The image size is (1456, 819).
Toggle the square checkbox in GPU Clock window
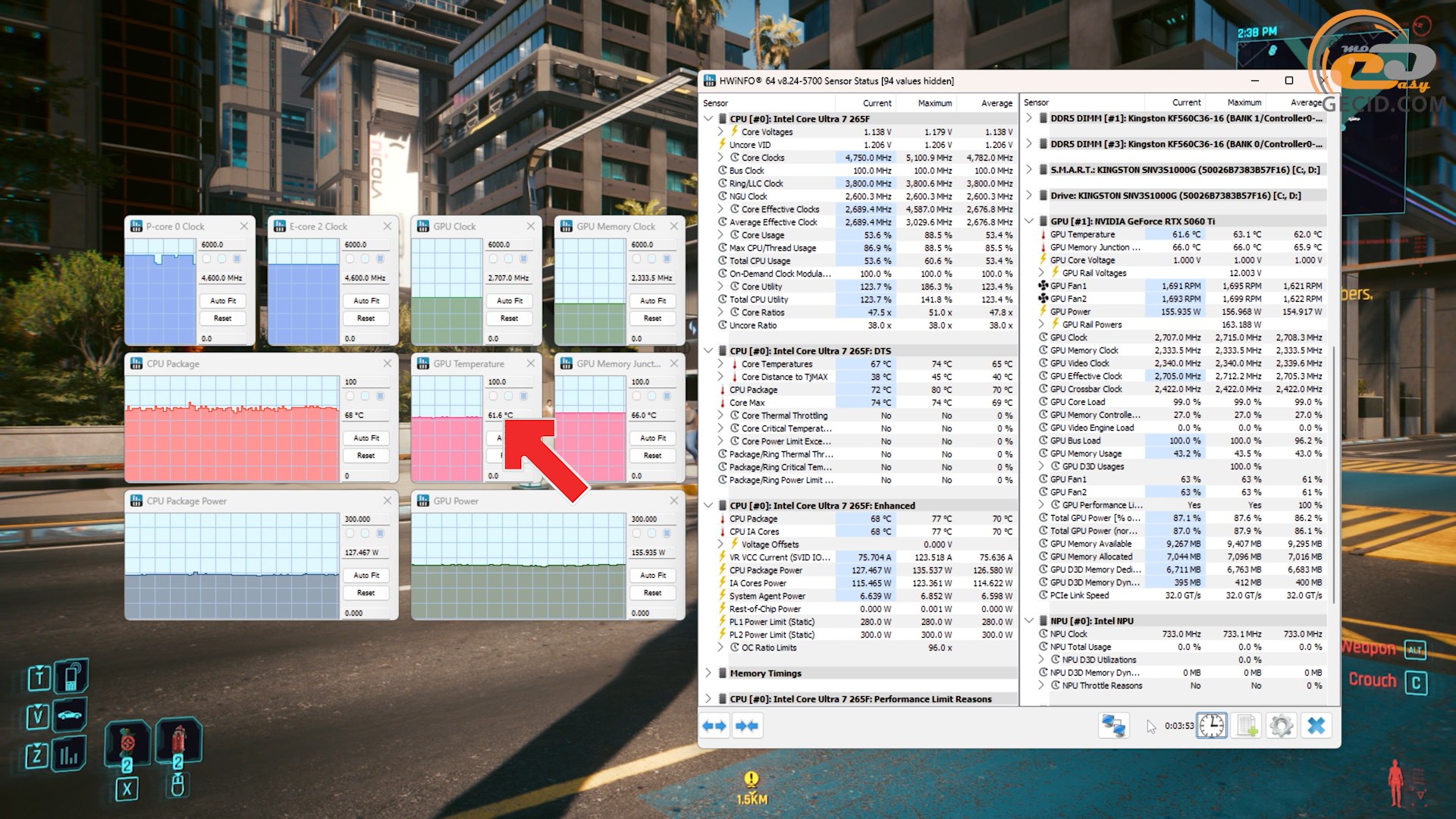click(523, 259)
